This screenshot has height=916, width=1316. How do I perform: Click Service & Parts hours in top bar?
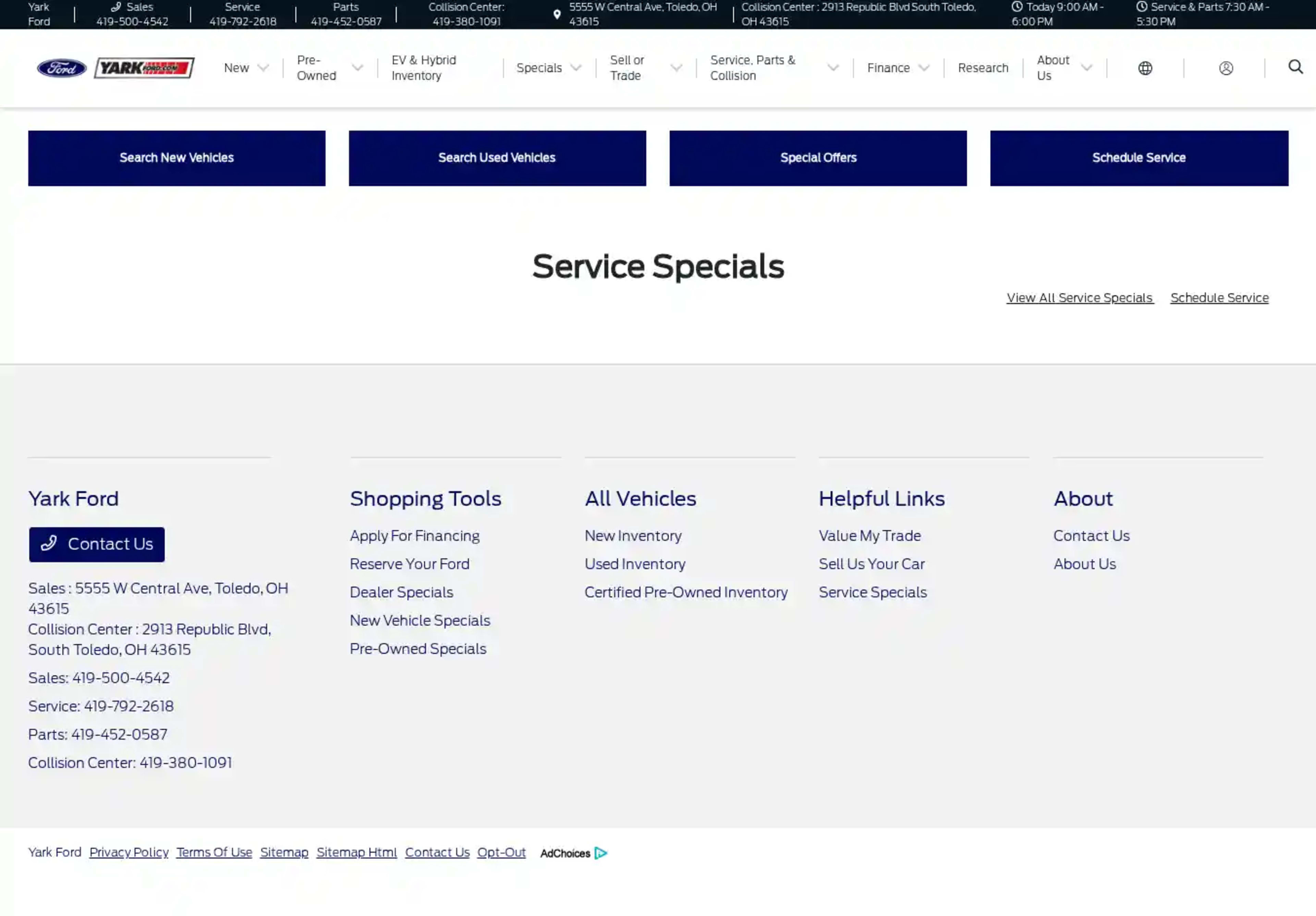tap(1203, 14)
